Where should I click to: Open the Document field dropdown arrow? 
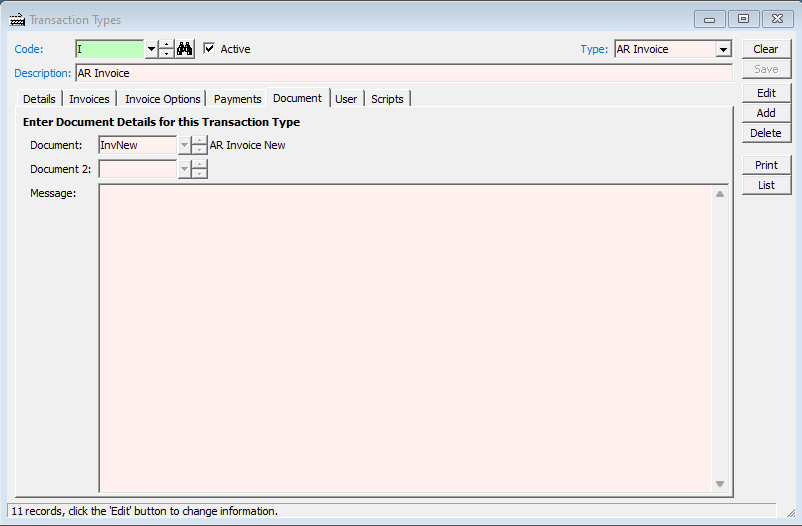pos(184,145)
